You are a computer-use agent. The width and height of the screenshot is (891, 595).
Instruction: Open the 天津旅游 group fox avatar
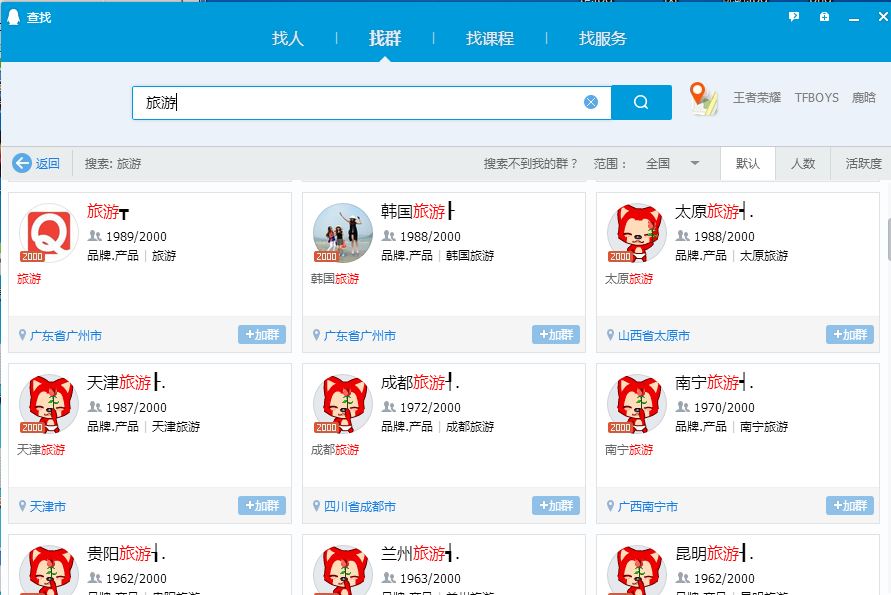[49, 404]
